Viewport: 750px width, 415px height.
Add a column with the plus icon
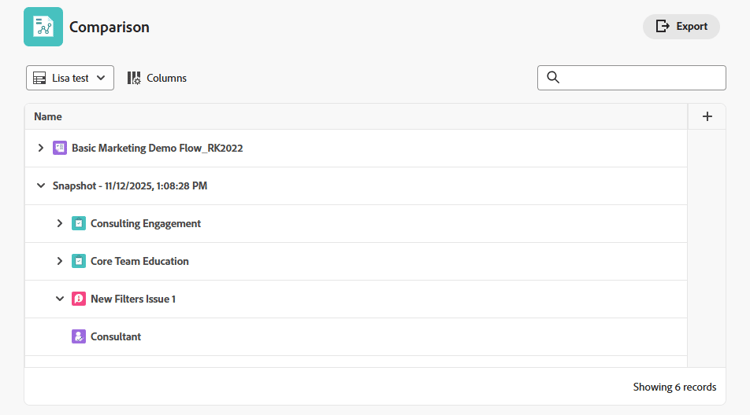[707, 117]
